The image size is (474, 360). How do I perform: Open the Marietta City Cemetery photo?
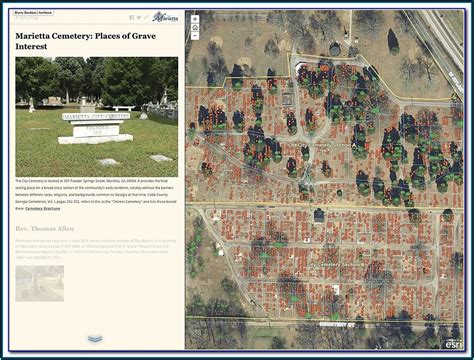97,117
